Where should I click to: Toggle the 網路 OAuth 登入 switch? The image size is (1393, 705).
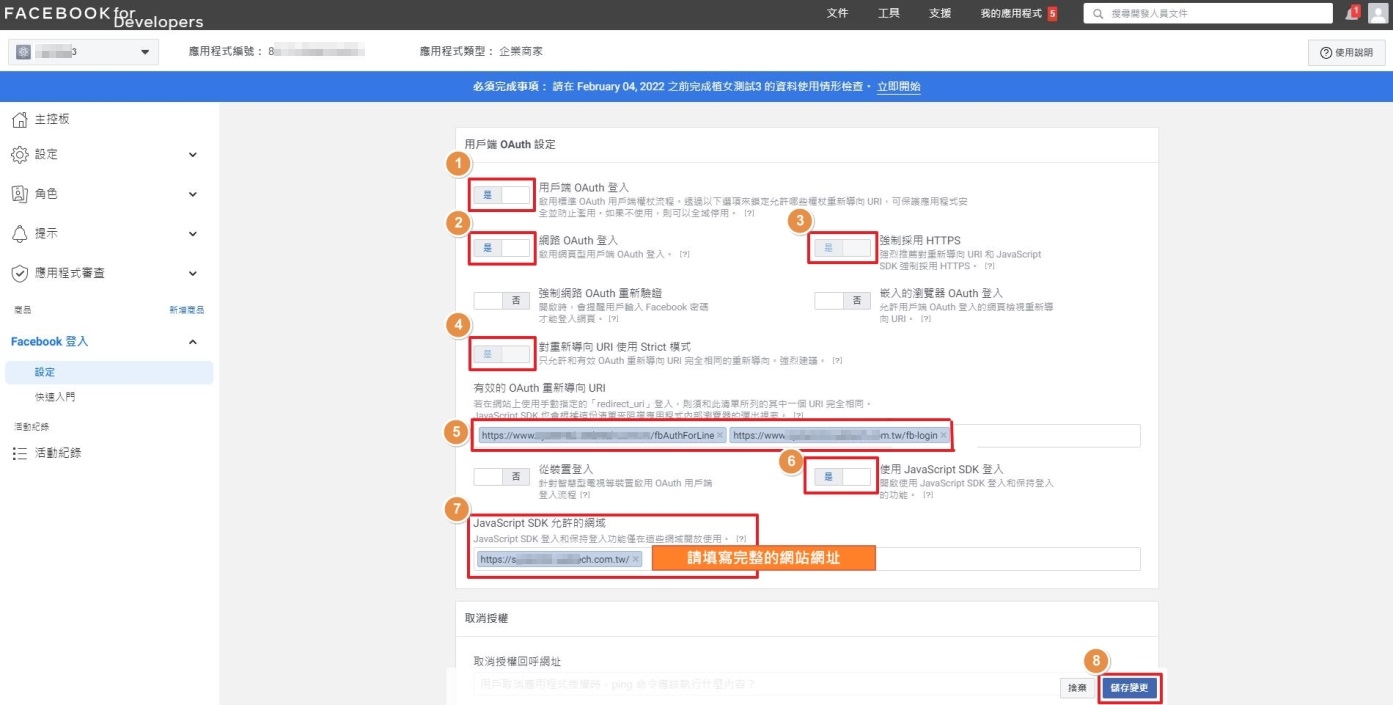coord(502,248)
